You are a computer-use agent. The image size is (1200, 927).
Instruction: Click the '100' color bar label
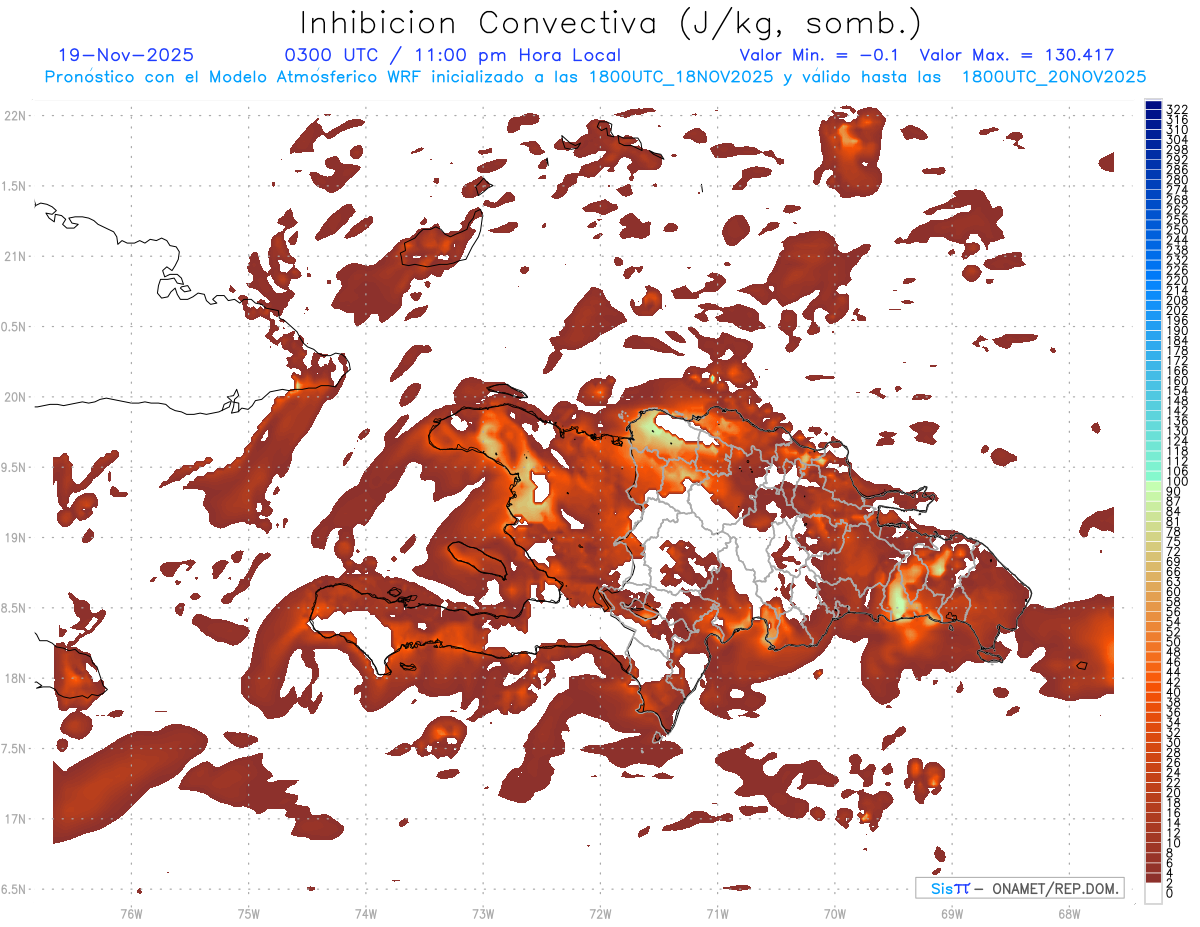1177,482
